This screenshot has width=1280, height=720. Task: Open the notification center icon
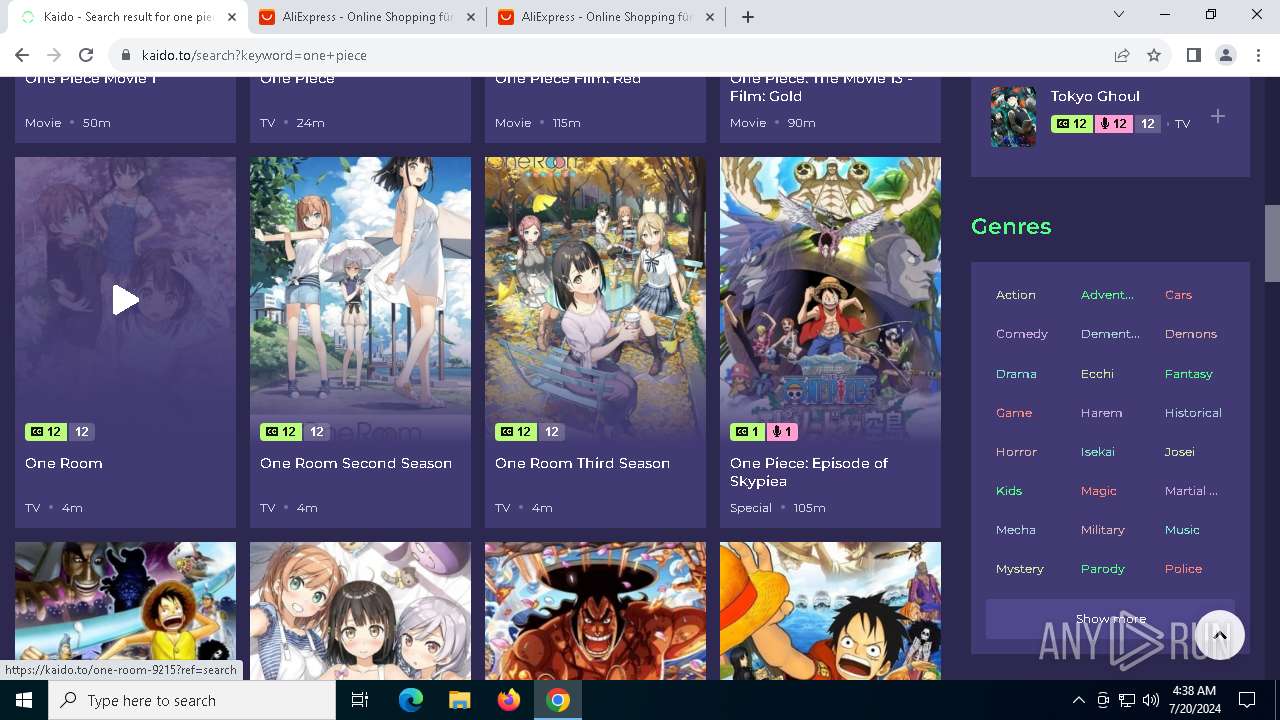point(1247,700)
